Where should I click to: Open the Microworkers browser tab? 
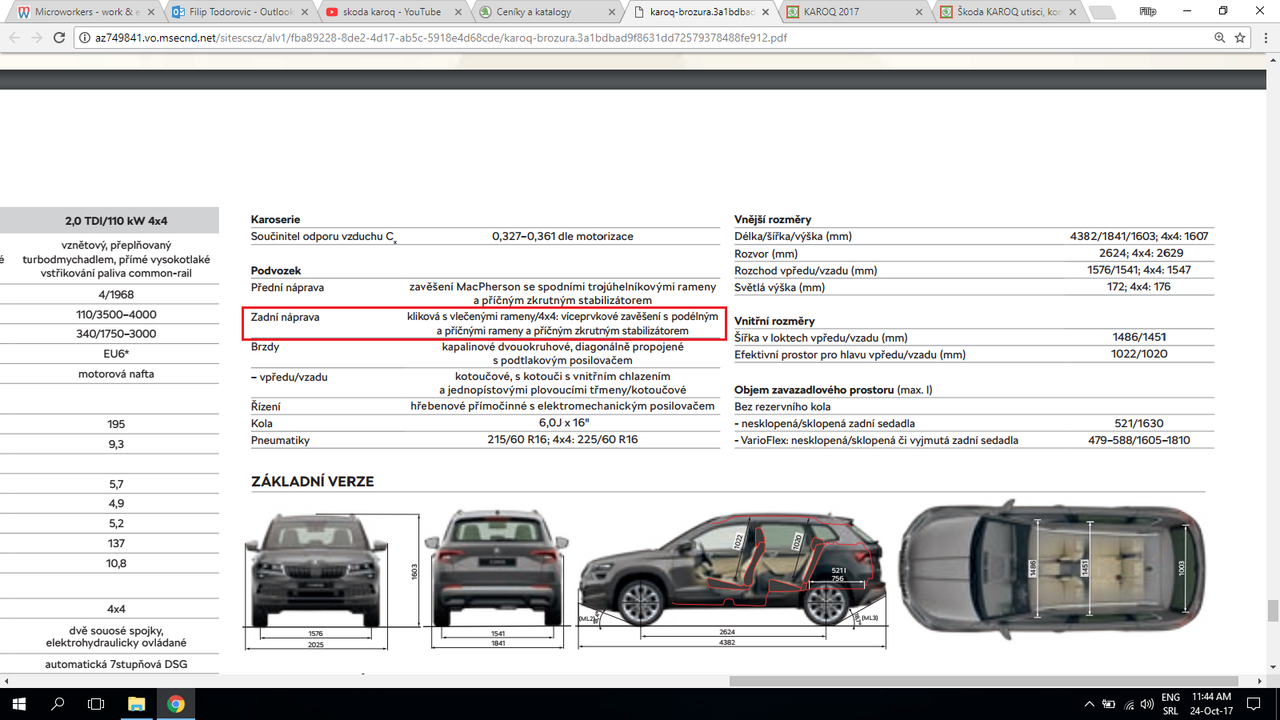click(87, 12)
